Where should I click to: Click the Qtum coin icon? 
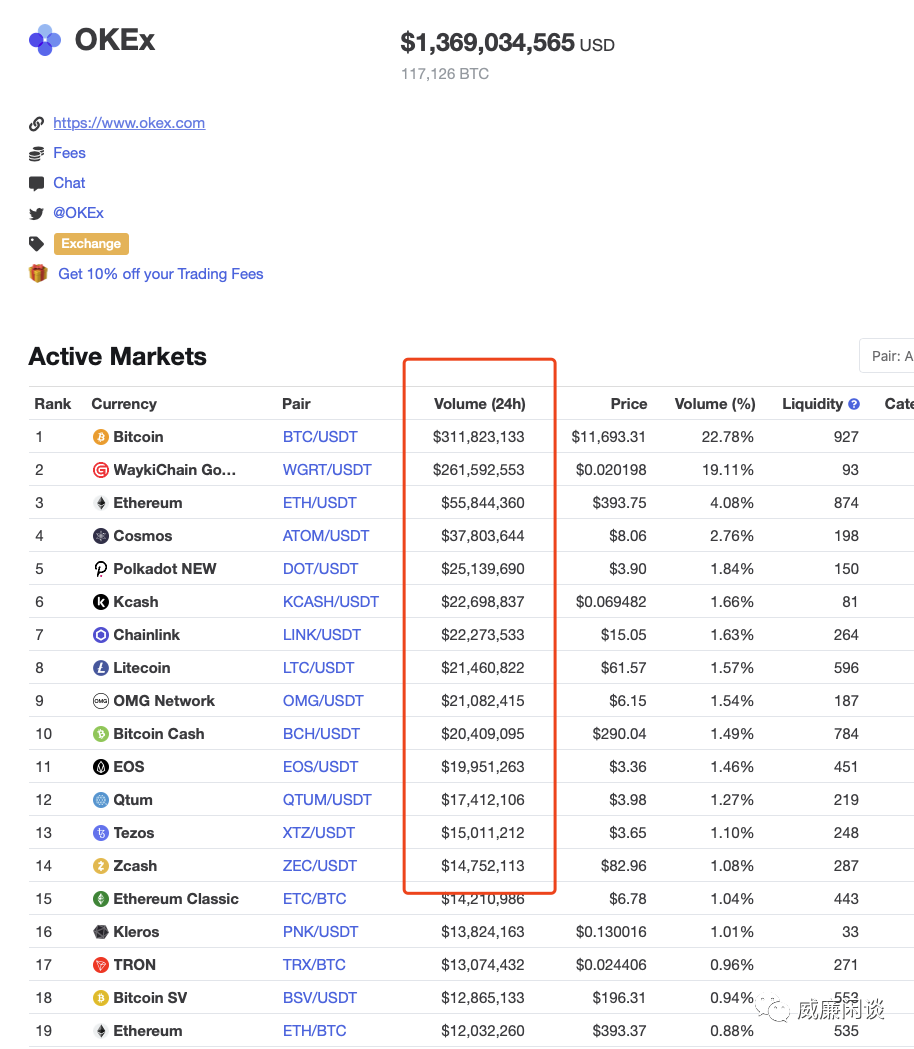[x=100, y=800]
